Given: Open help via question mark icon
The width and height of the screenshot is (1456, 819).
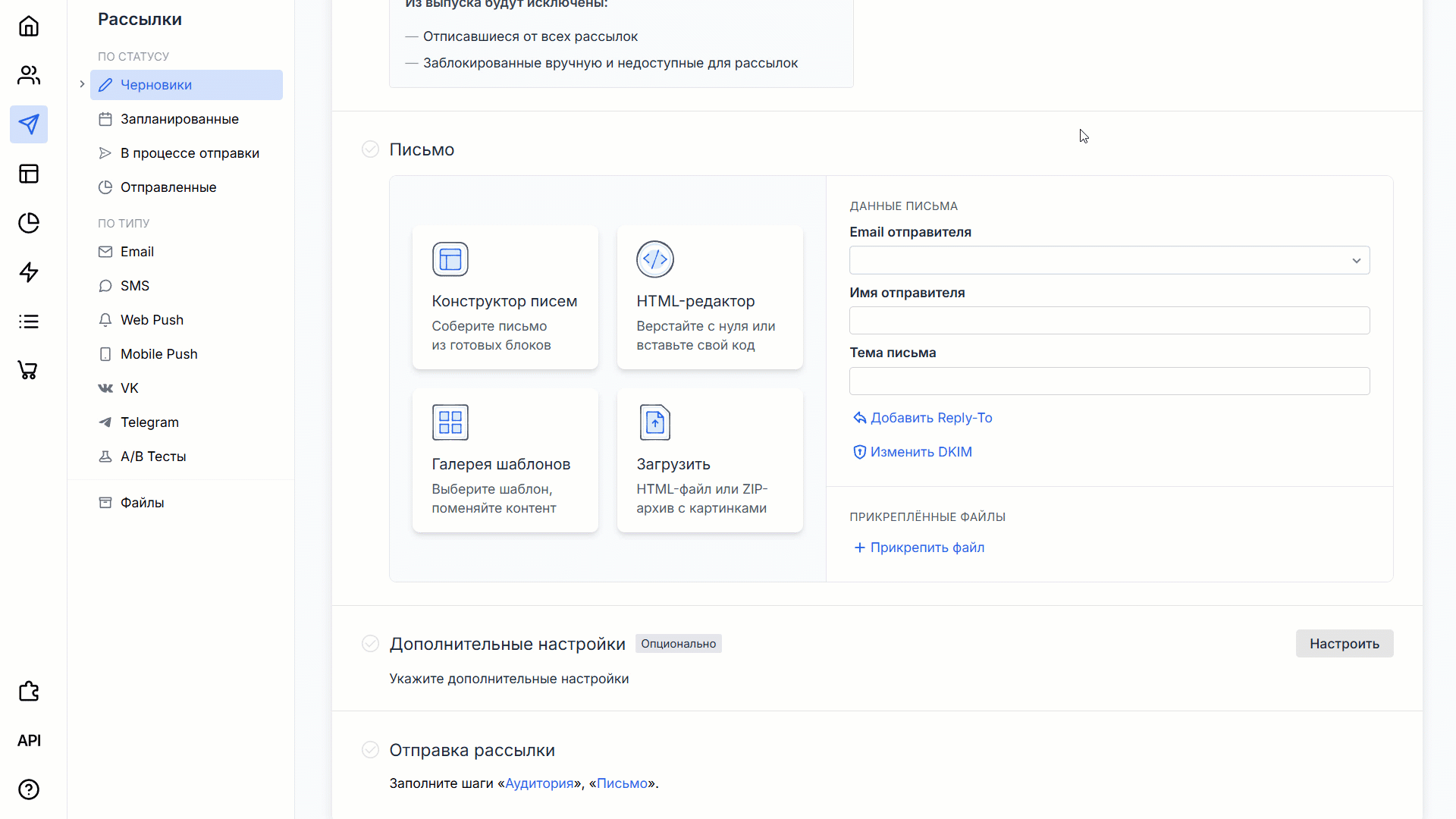Looking at the screenshot, I should [28, 789].
